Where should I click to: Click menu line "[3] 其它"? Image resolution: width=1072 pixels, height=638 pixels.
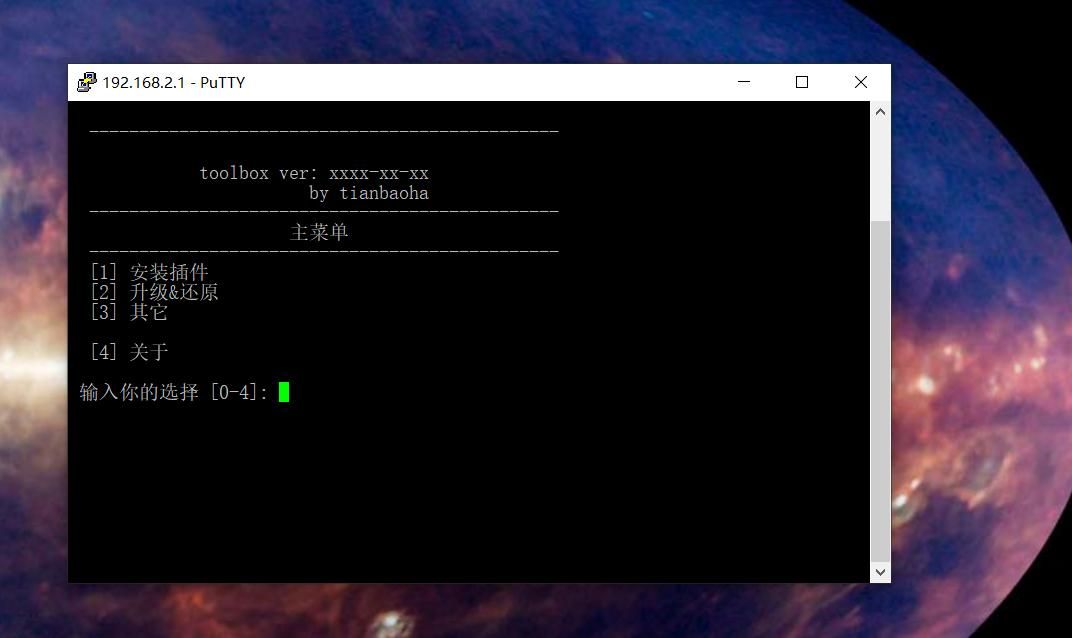click(129, 312)
